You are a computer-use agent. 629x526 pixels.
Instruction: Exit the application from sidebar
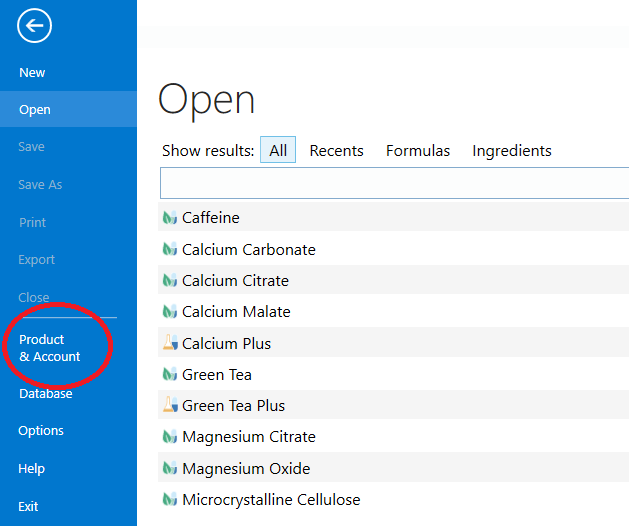point(28,507)
